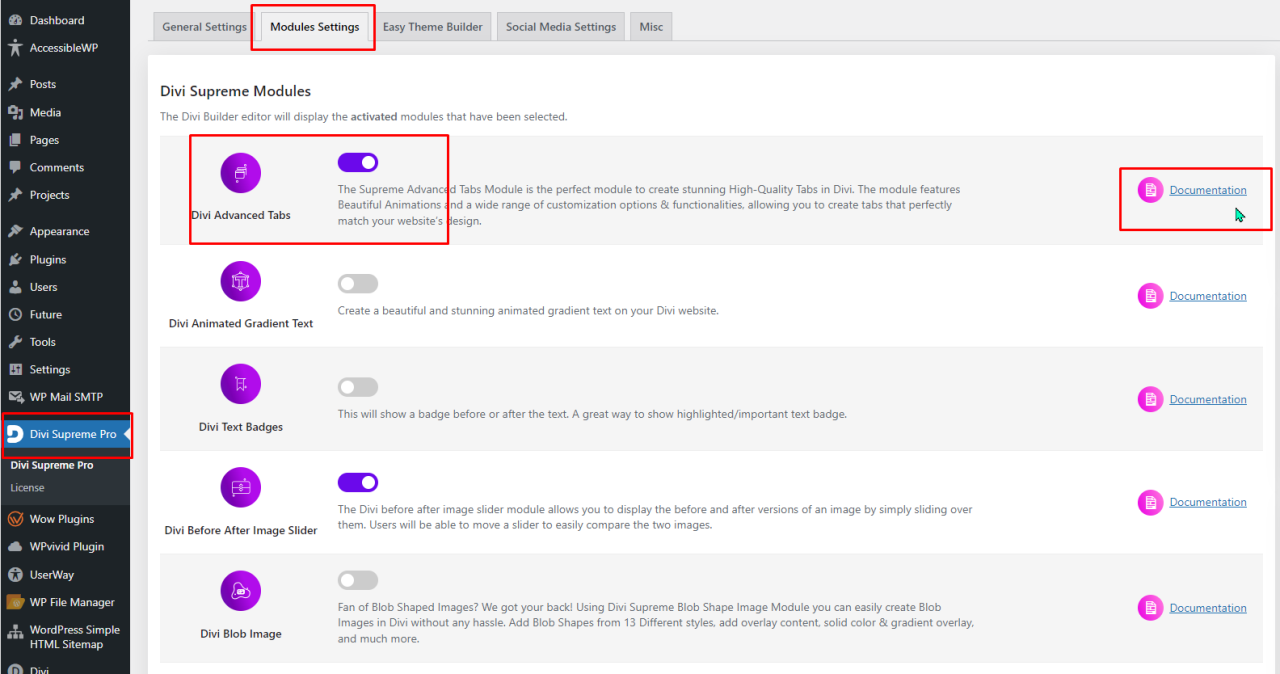Click the Divi Animated Gradient Text module icon
Viewport: 1280px width, 674px height.
click(x=240, y=283)
